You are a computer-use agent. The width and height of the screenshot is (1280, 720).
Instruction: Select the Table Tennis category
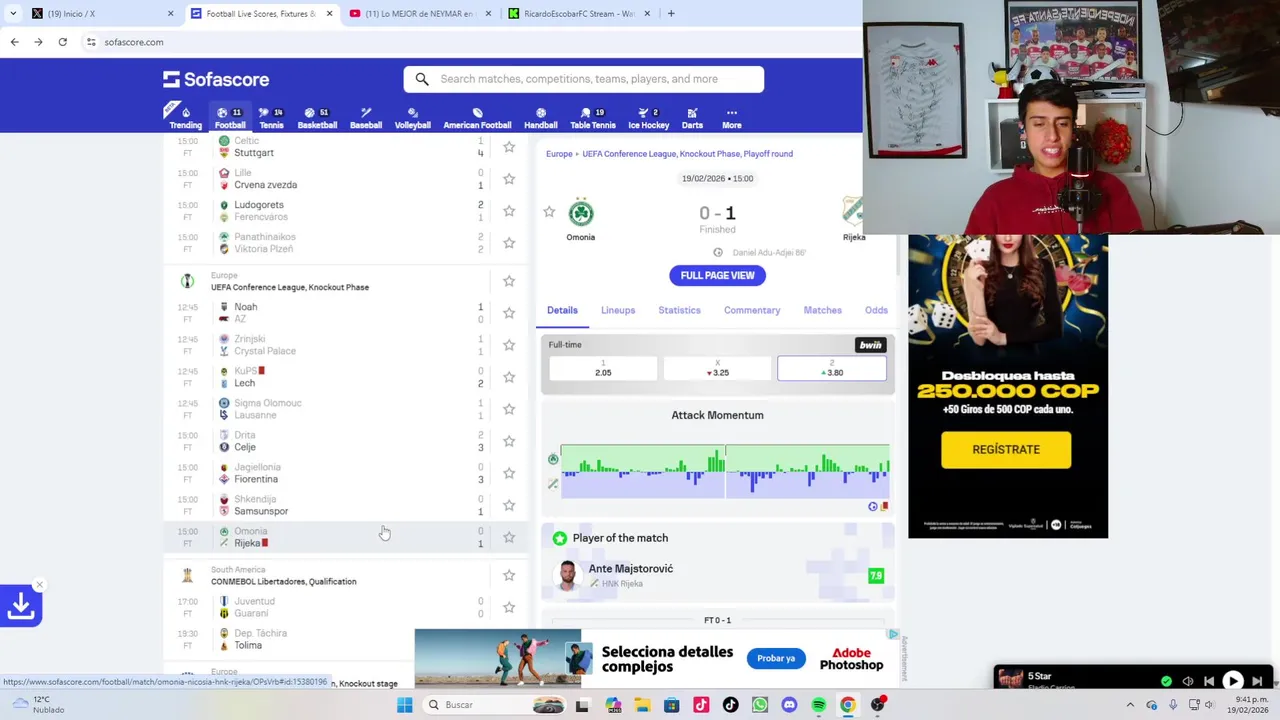point(593,118)
